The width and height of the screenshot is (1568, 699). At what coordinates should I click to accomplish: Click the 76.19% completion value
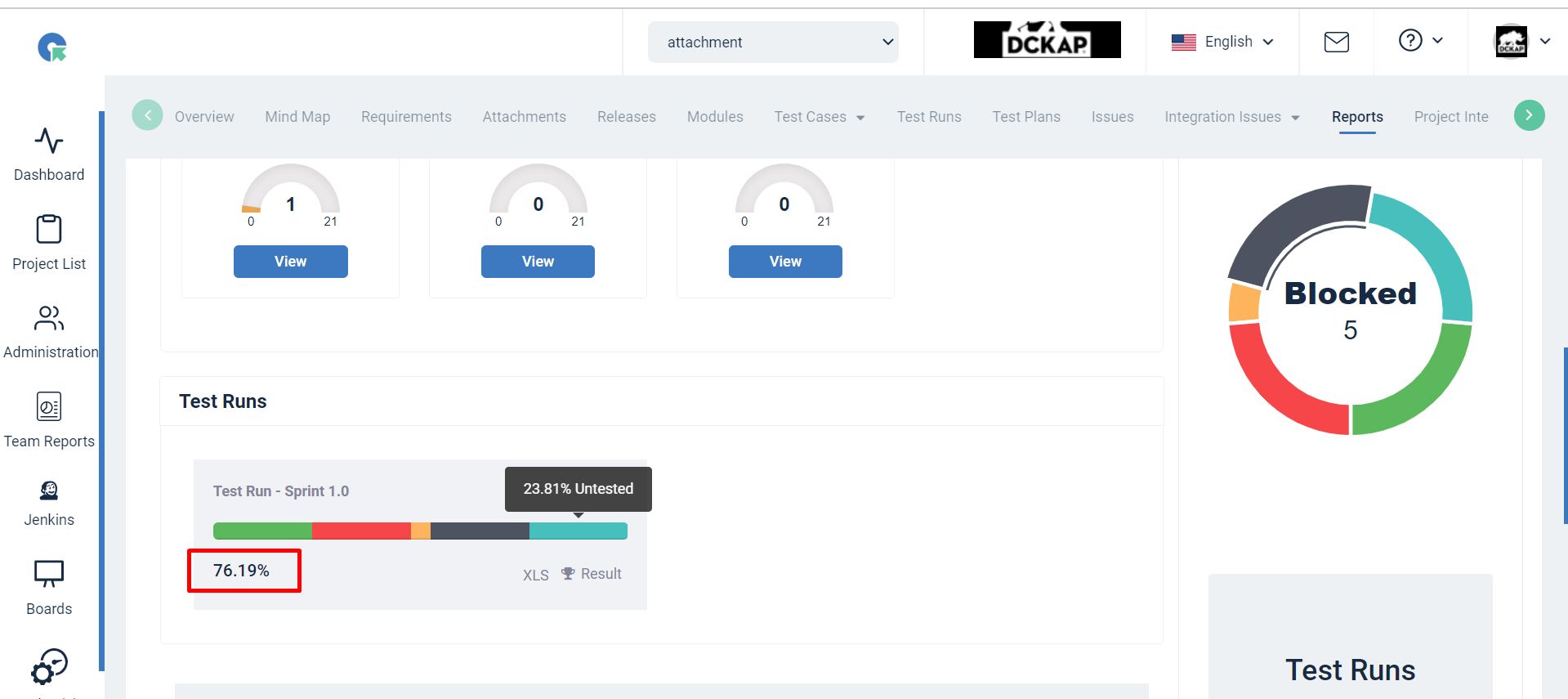tap(241, 571)
